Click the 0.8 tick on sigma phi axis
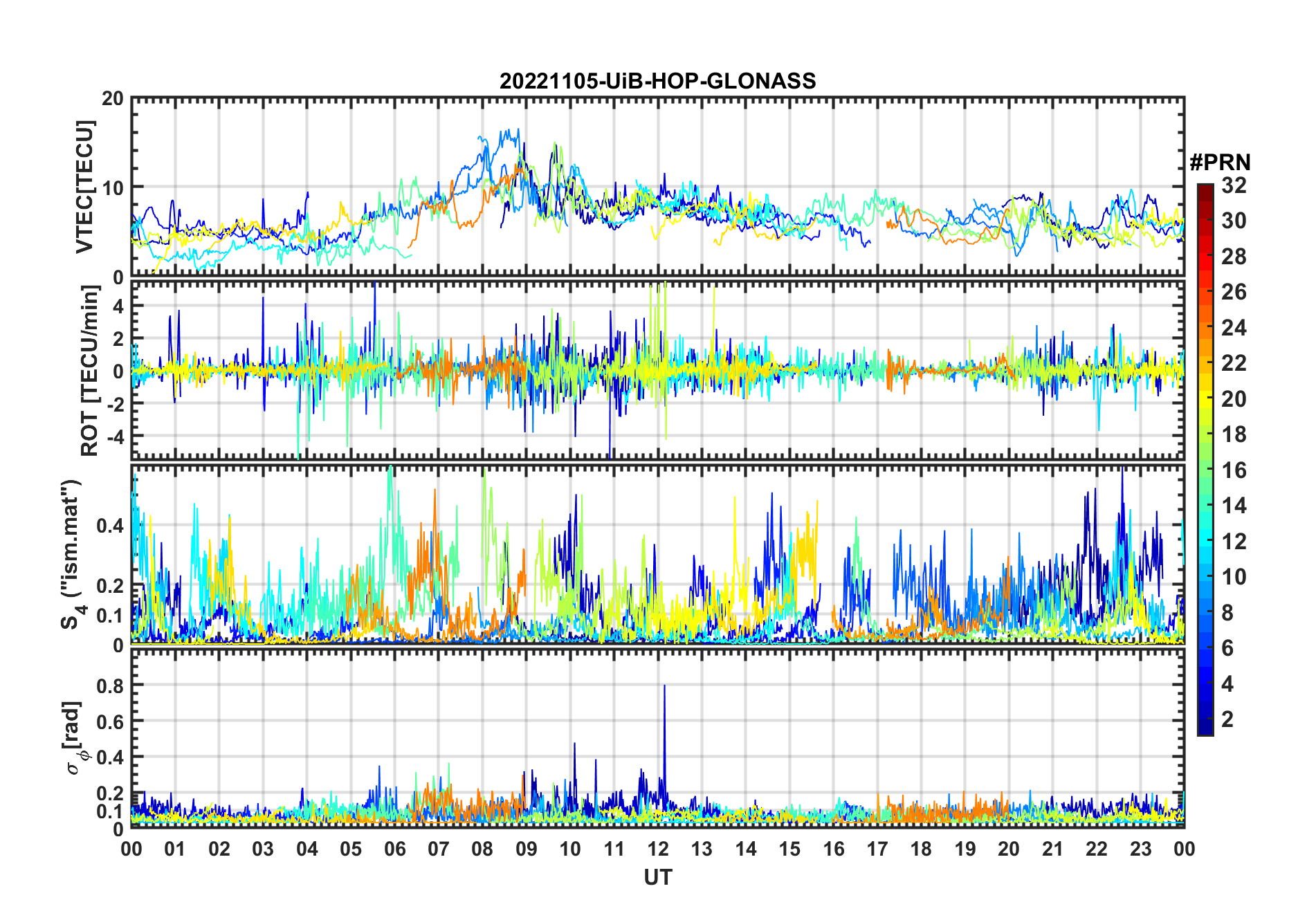Viewport: 1316px width, 920px height. pyautogui.click(x=110, y=686)
